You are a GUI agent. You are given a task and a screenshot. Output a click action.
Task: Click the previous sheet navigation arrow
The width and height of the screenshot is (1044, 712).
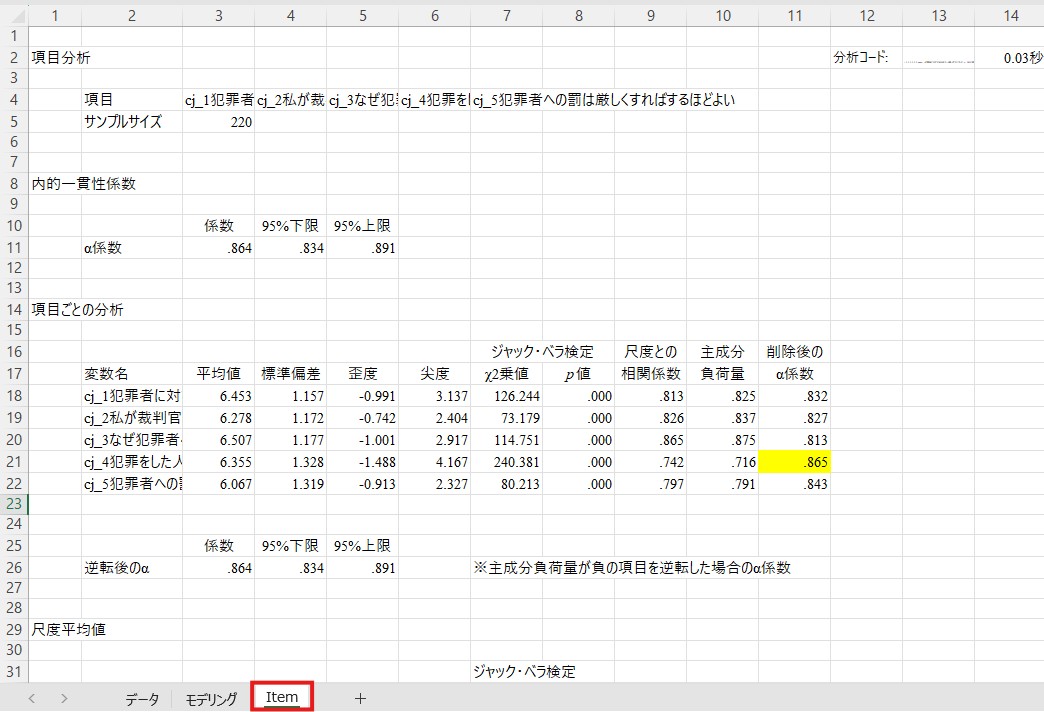(x=32, y=699)
